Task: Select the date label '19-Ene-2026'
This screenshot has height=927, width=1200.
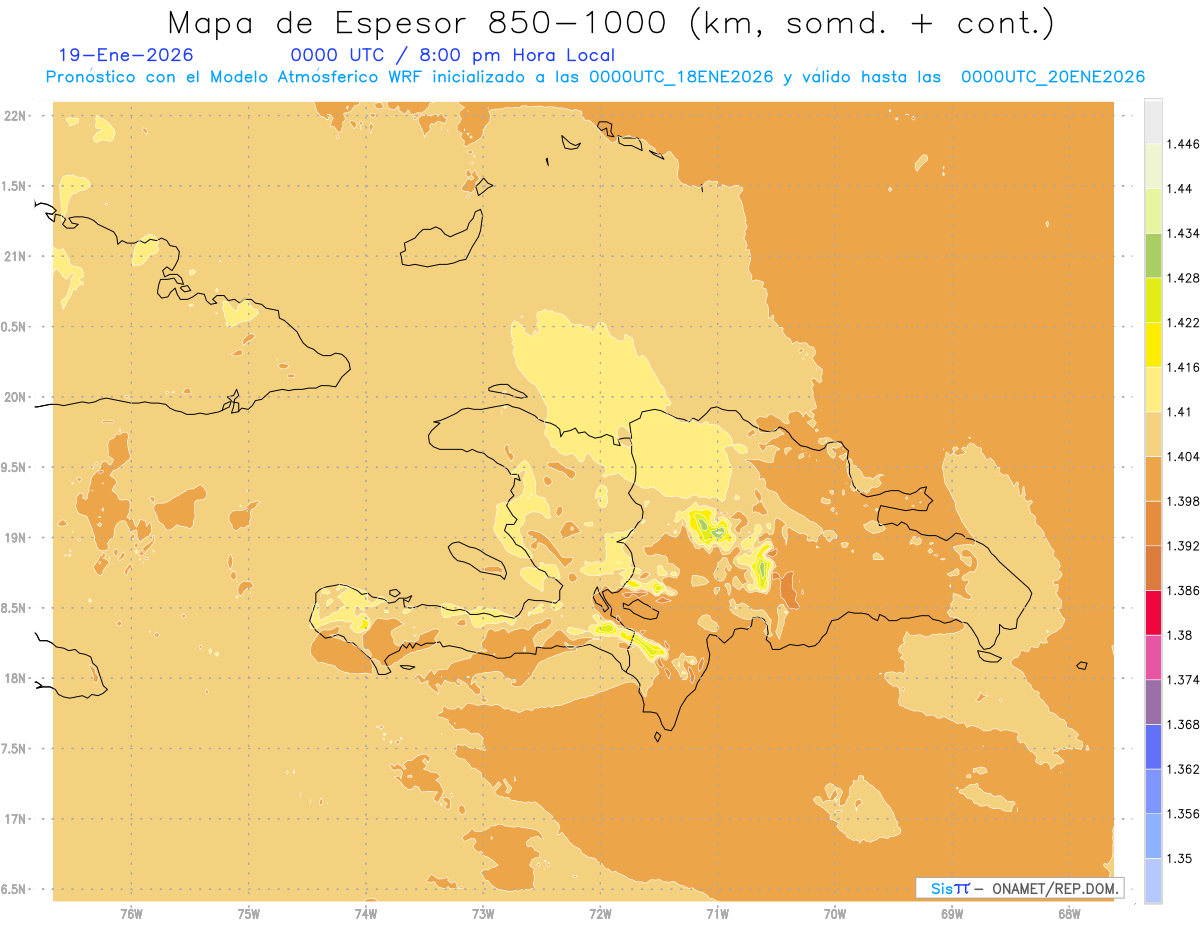Action: [x=126, y=56]
